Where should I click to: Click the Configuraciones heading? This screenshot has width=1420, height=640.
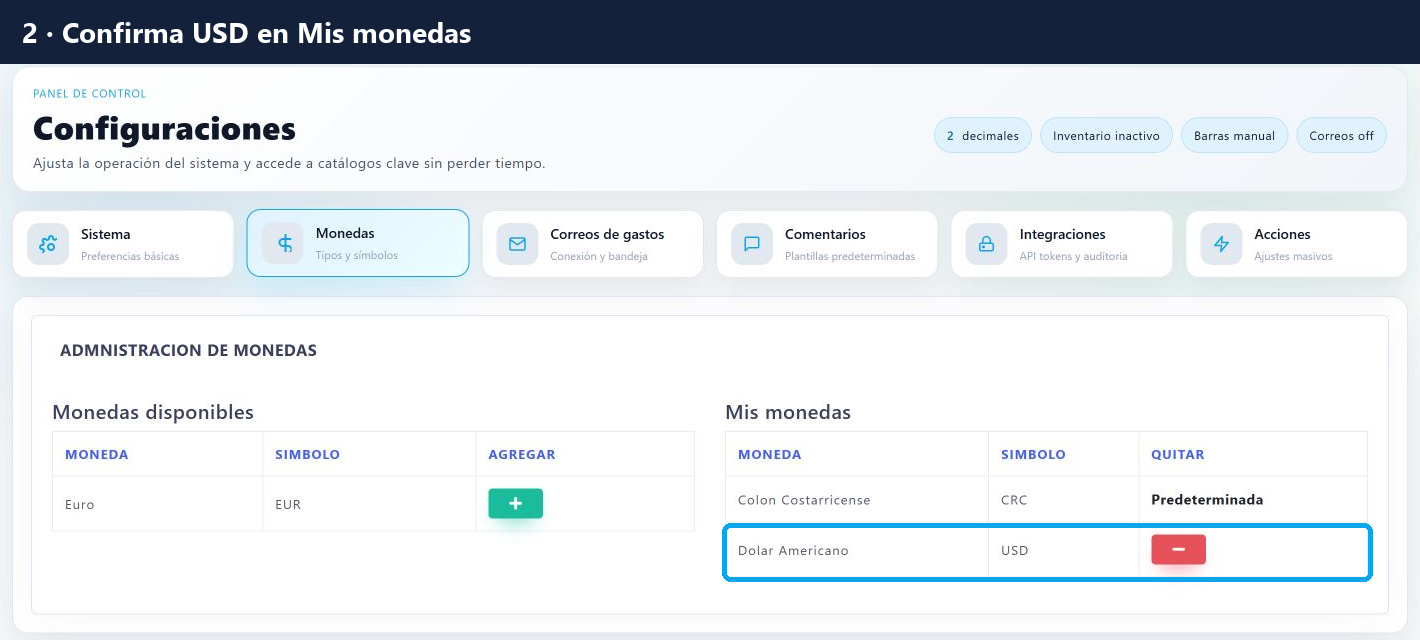[x=165, y=128]
